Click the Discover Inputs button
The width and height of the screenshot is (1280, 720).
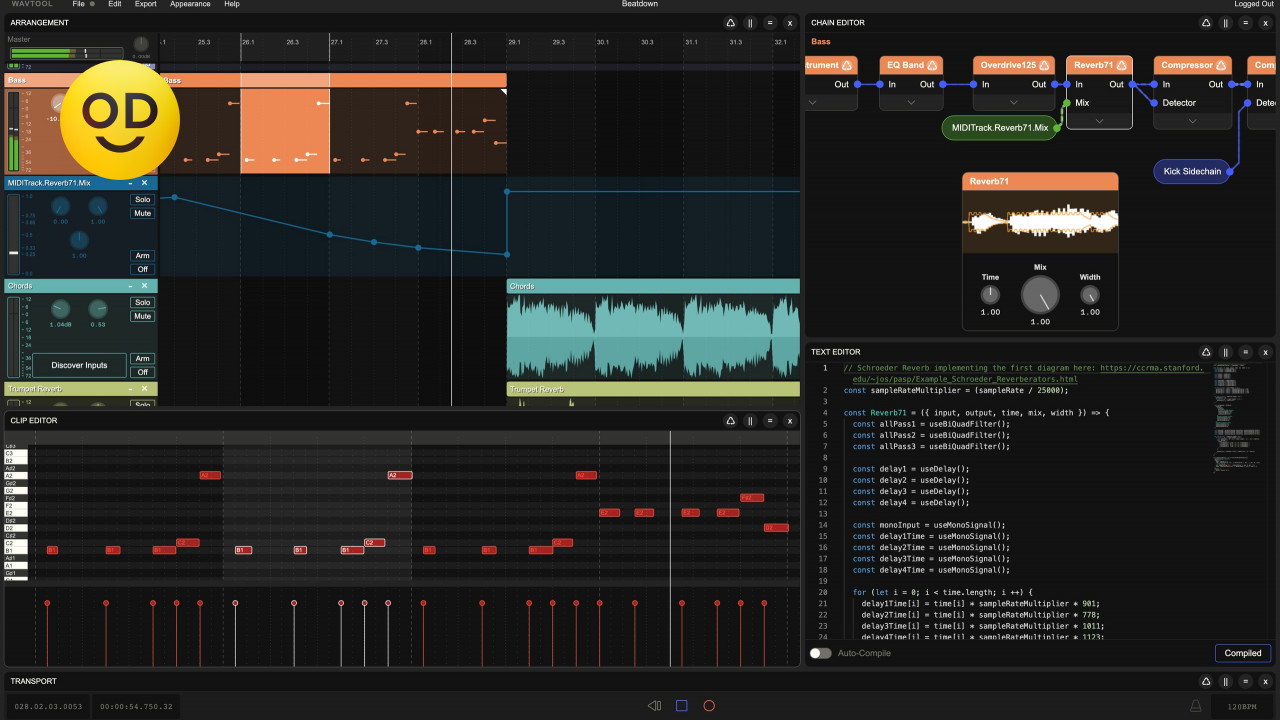click(79, 365)
